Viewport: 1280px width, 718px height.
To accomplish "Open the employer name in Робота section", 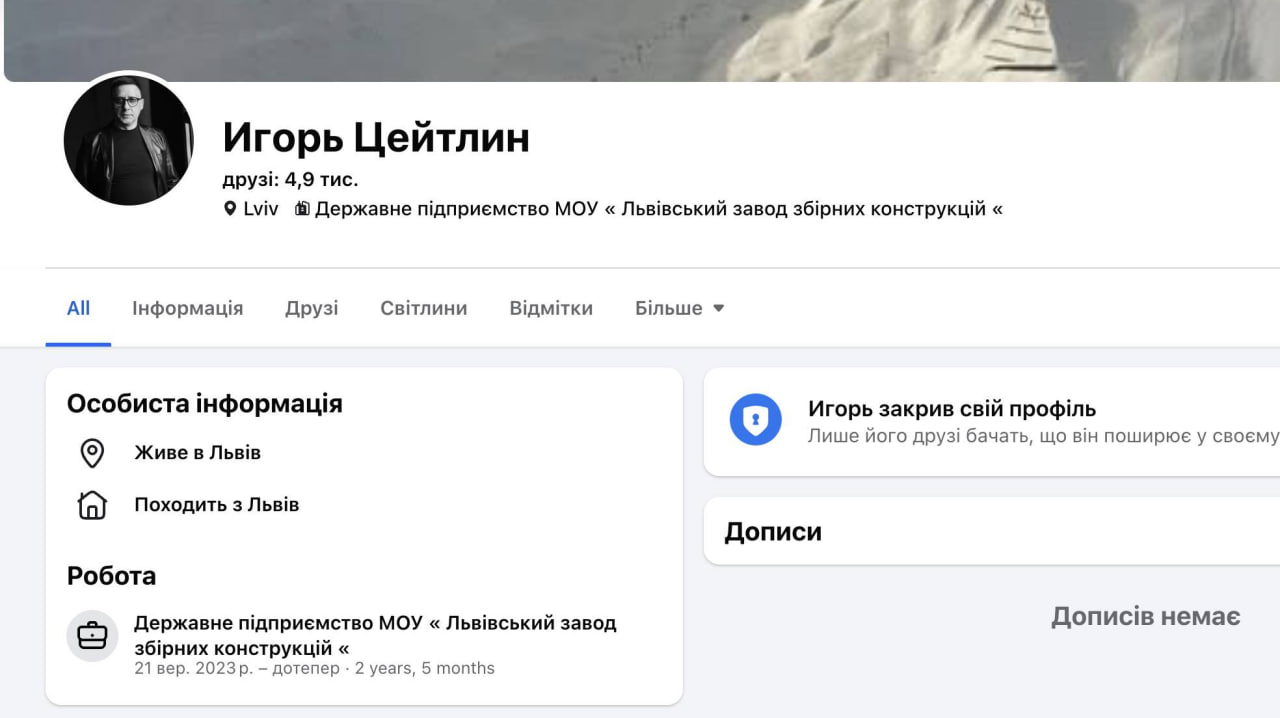I will 375,635.
